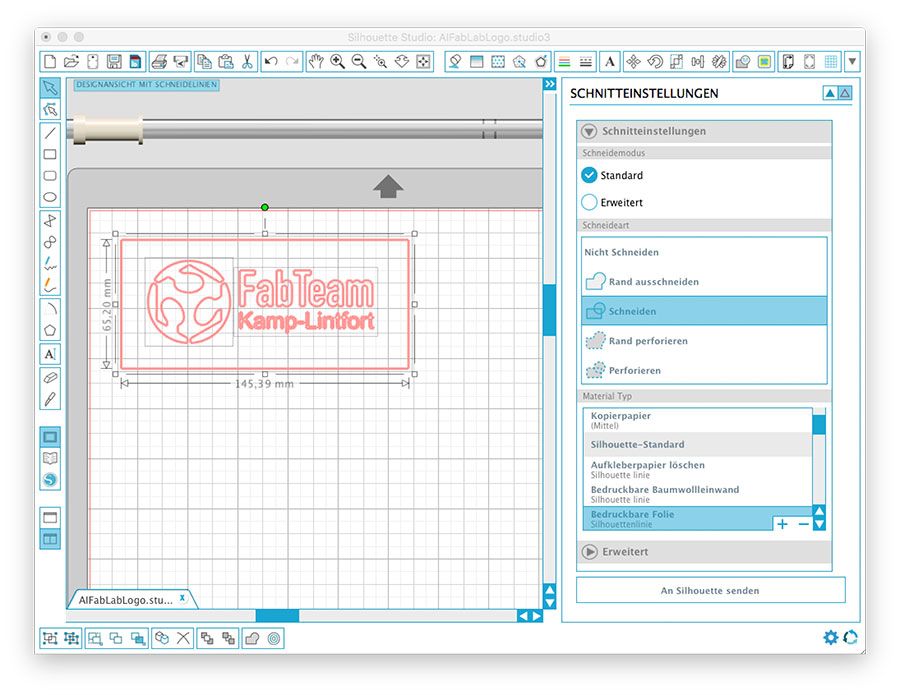Select Kopierpapier material type
This screenshot has height=695, width=900.
(697, 420)
